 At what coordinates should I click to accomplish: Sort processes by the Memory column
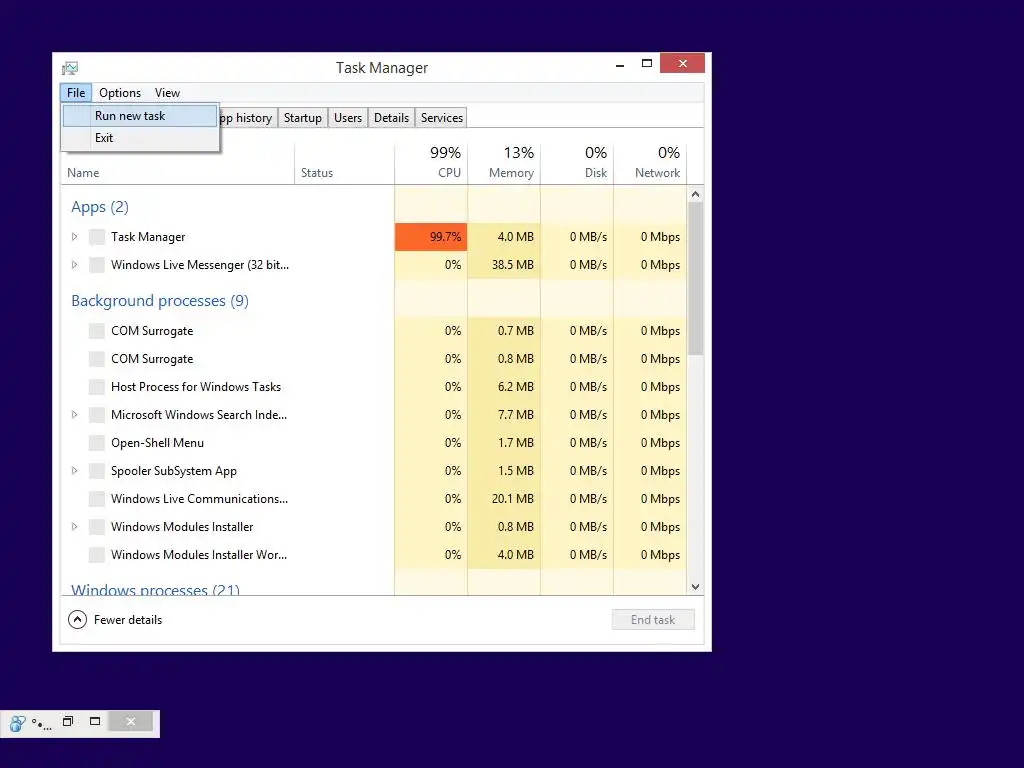504,163
